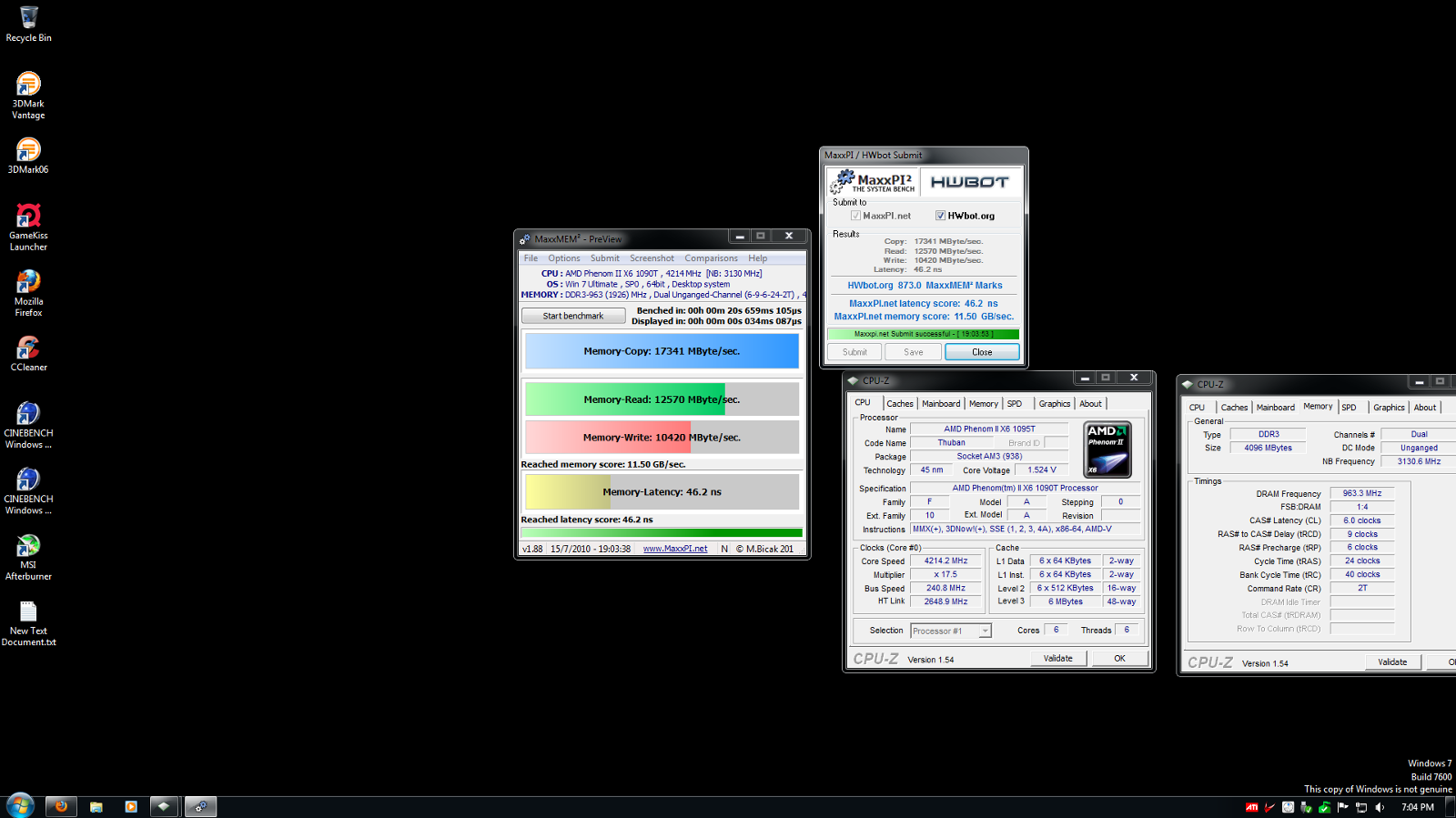Viewport: 1456px width, 818px height.
Task: Open MSI Afterburner desktop shortcut
Action: pos(28,557)
